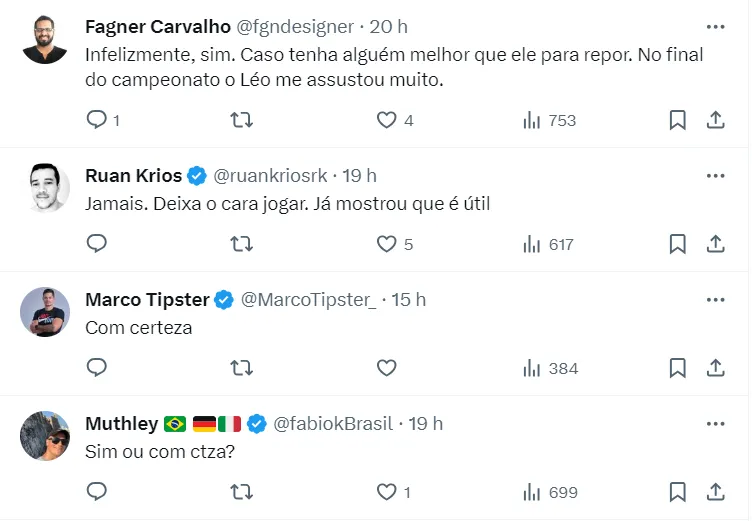Screen dimensions: 752x521
Task: View 617 views analytics on Ruan's tweet
Action: tap(549, 244)
